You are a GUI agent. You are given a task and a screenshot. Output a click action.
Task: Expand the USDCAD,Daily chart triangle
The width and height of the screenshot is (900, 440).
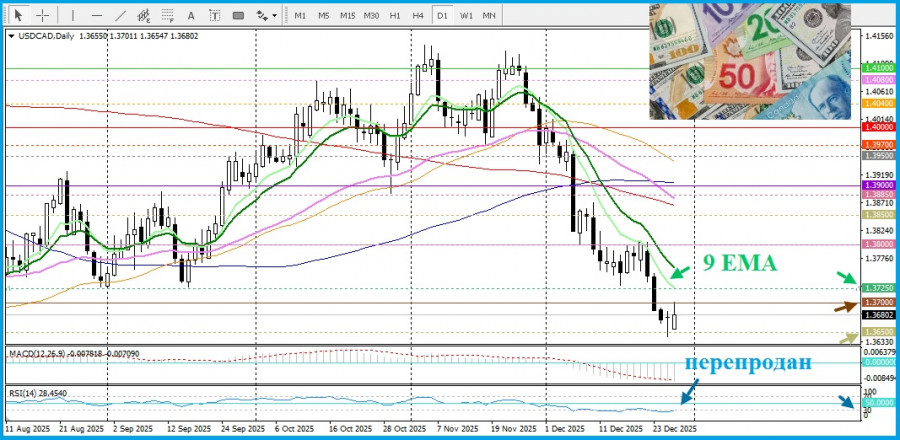pyautogui.click(x=11, y=34)
